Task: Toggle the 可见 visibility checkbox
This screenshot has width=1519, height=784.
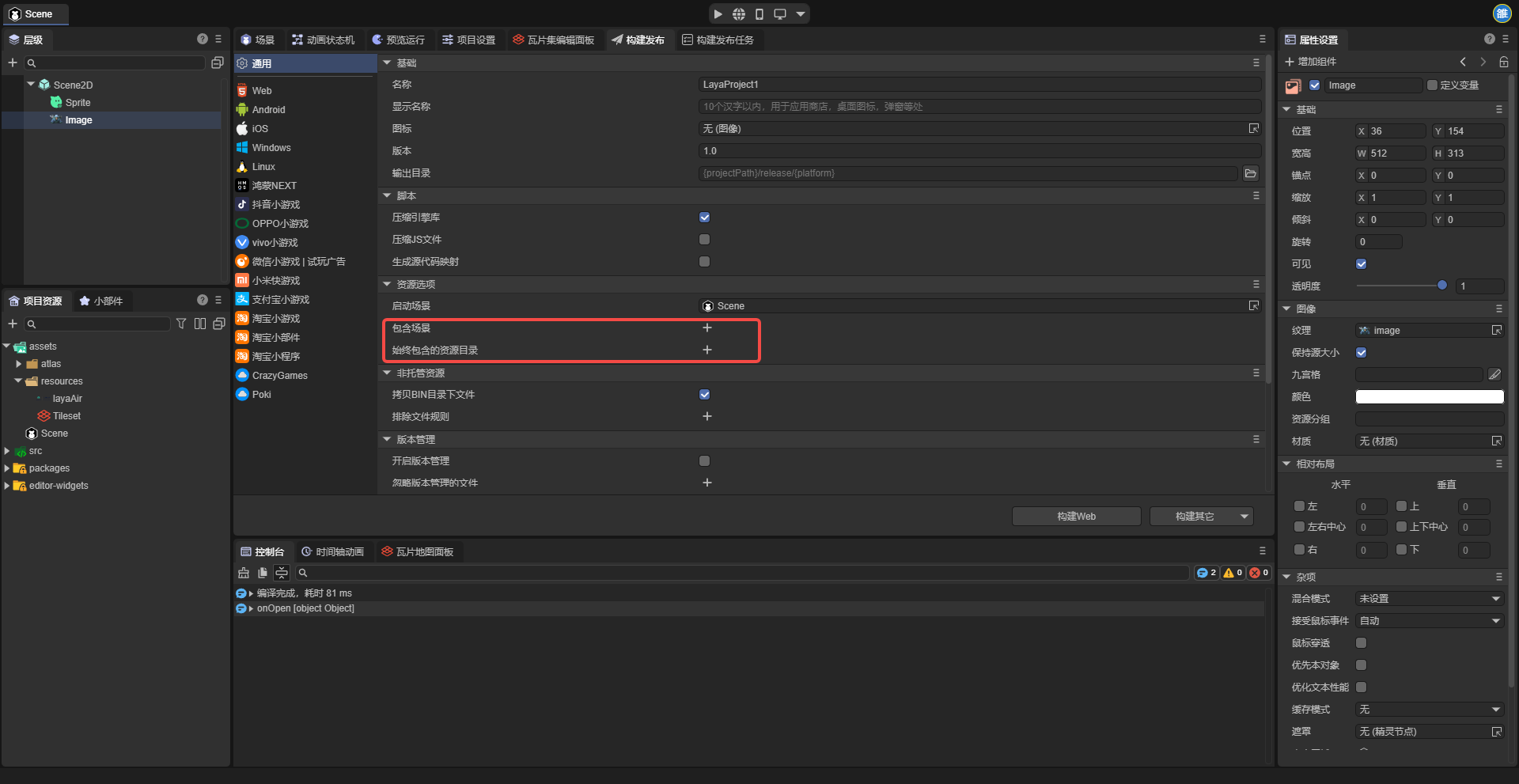Action: point(1362,264)
